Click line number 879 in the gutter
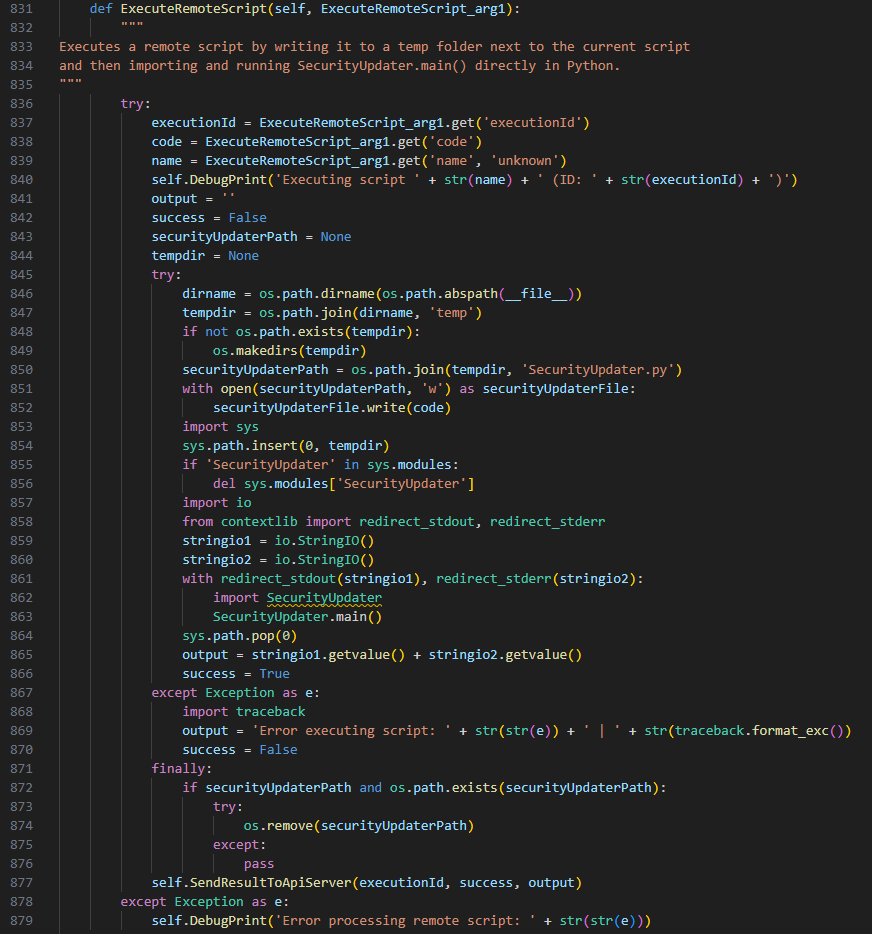The width and height of the screenshot is (872, 934). (x=22, y=921)
